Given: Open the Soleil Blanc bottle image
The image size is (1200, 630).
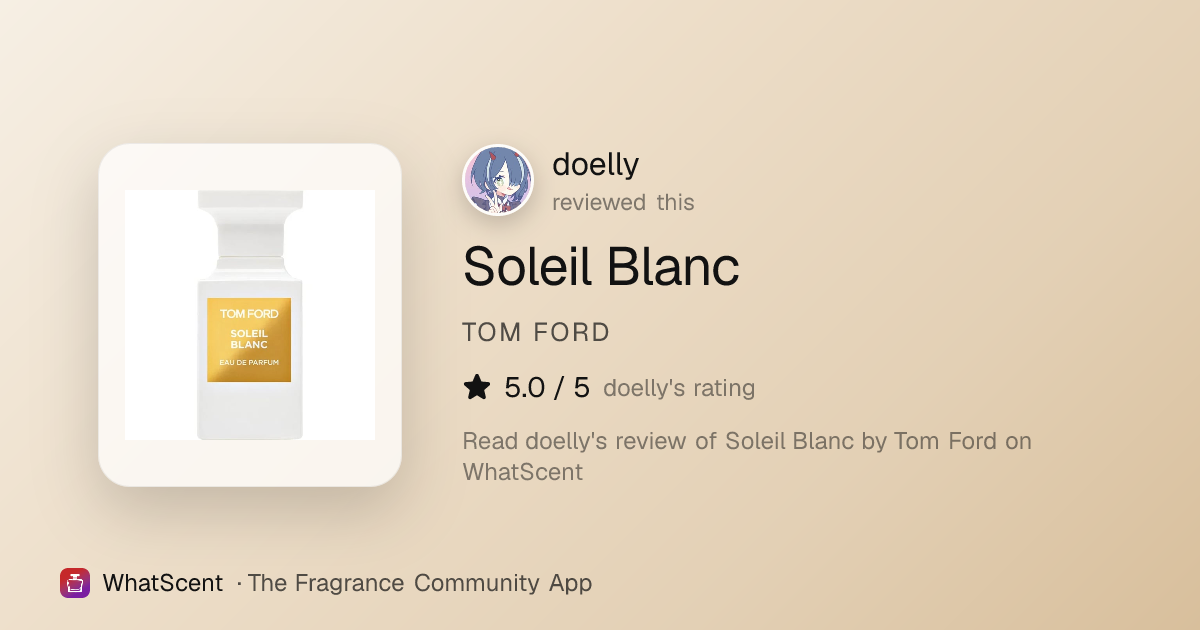Looking at the screenshot, I should 250,315.
